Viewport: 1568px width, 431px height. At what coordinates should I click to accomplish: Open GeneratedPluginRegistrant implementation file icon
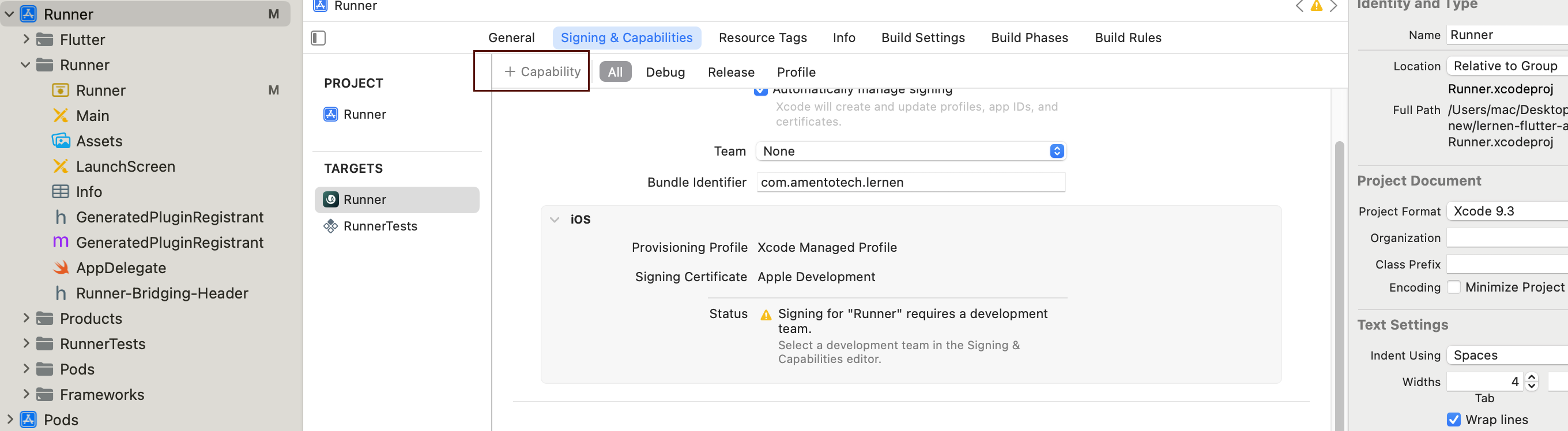coord(61,242)
